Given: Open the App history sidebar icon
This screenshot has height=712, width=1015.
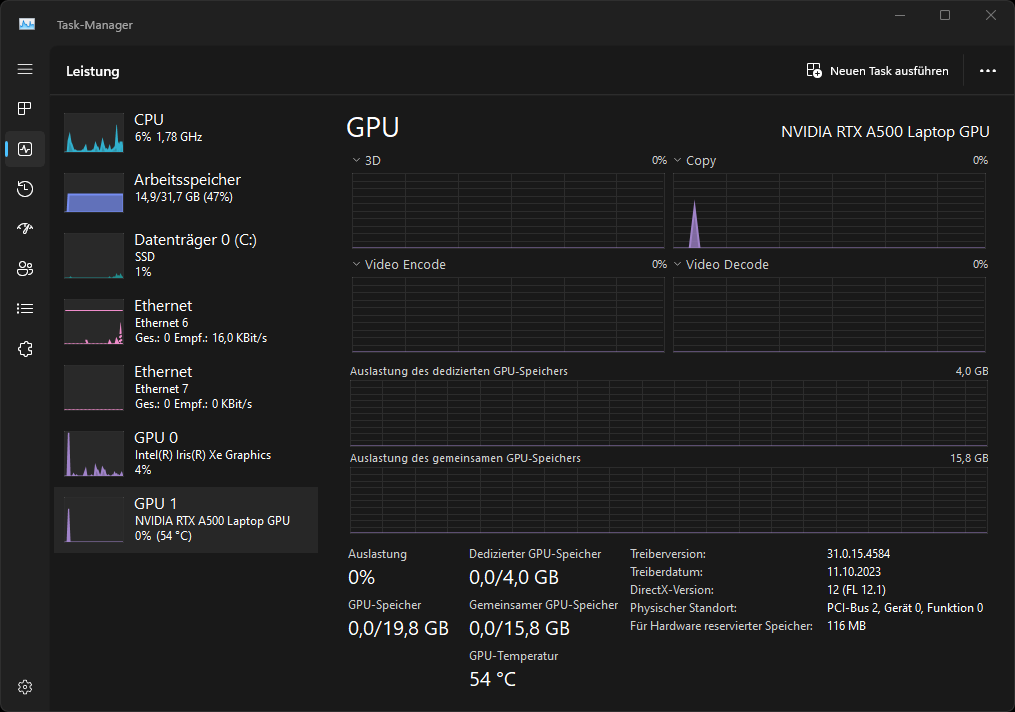Looking at the screenshot, I should [25, 189].
